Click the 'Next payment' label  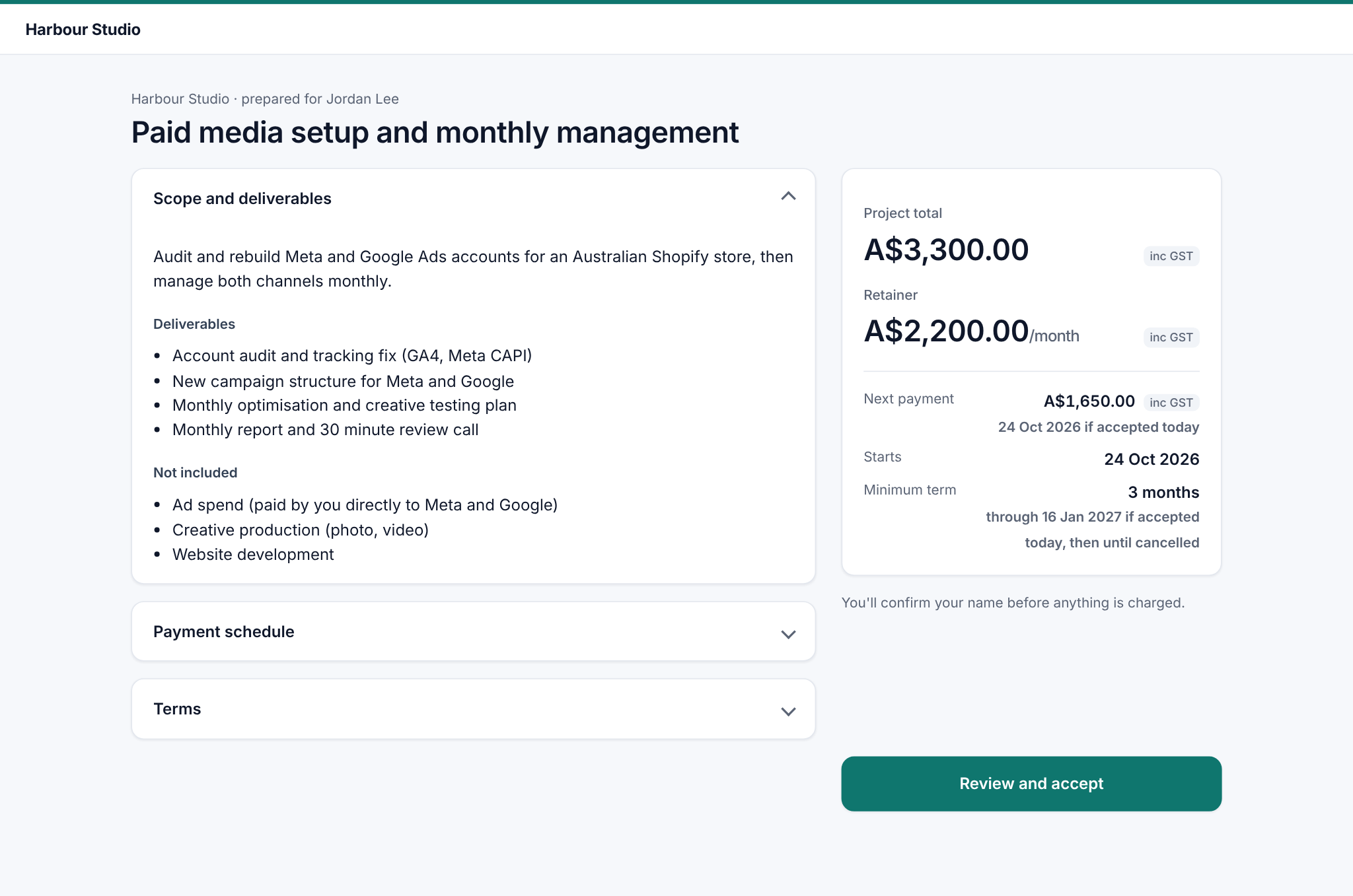point(908,399)
